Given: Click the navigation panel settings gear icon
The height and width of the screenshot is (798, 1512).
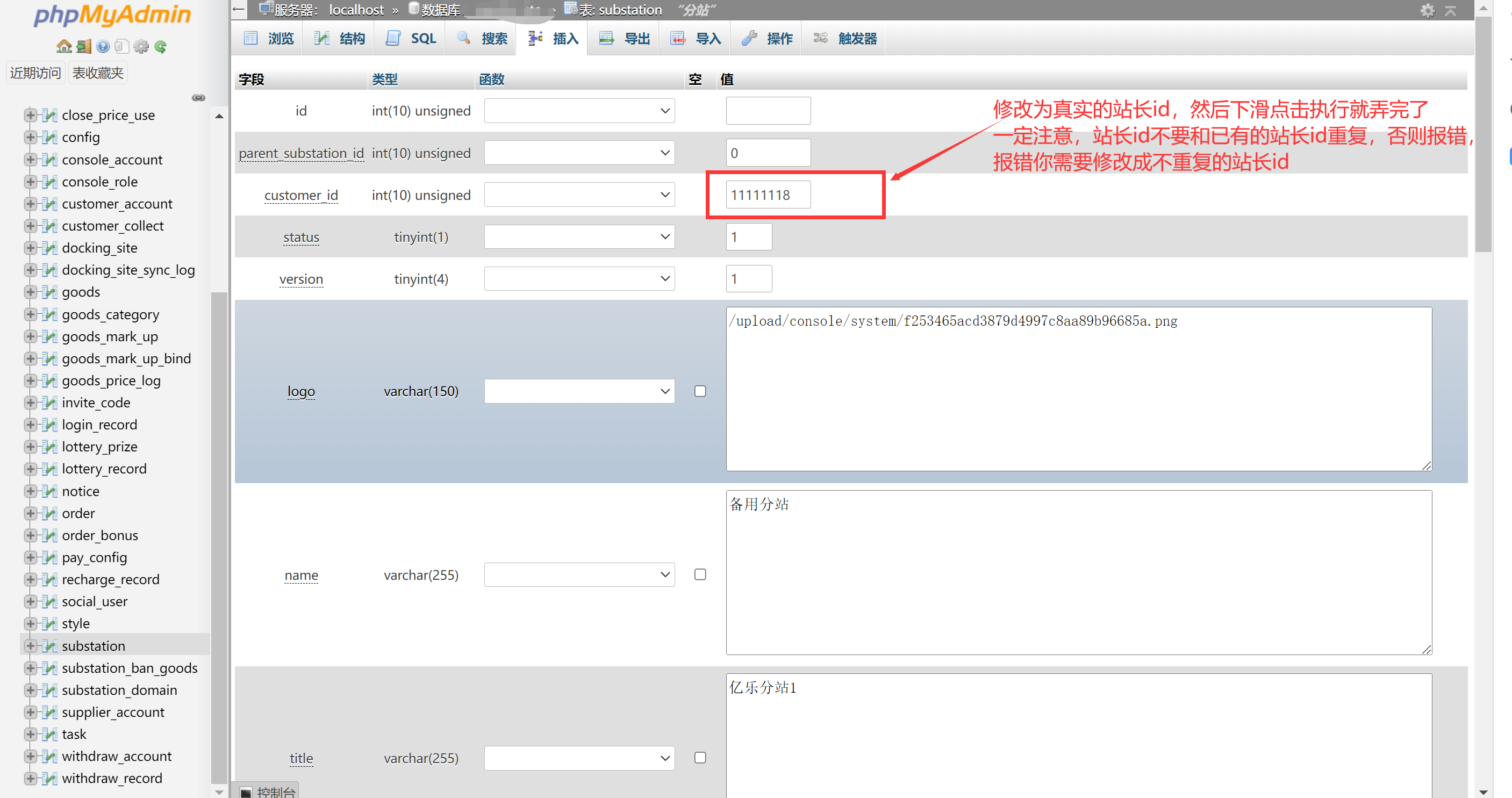Looking at the screenshot, I should tap(141, 46).
